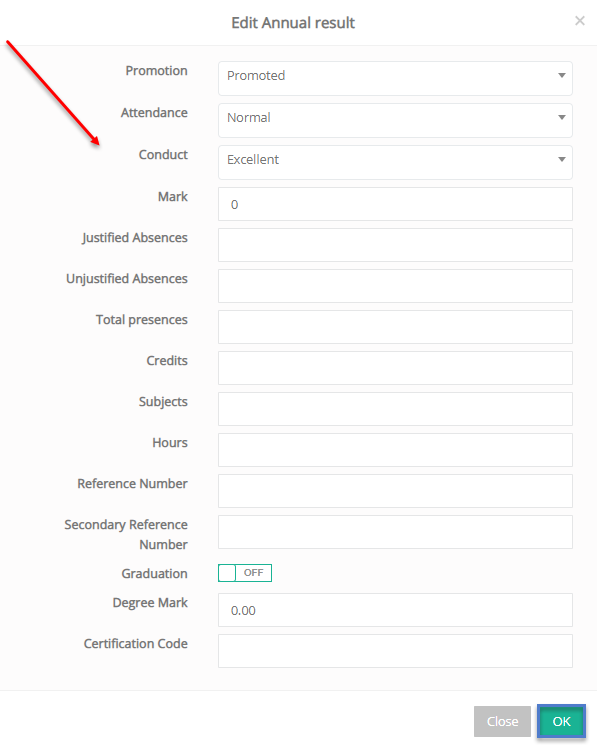Click the Total presences input
This screenshot has width=597, height=752.
395,327
